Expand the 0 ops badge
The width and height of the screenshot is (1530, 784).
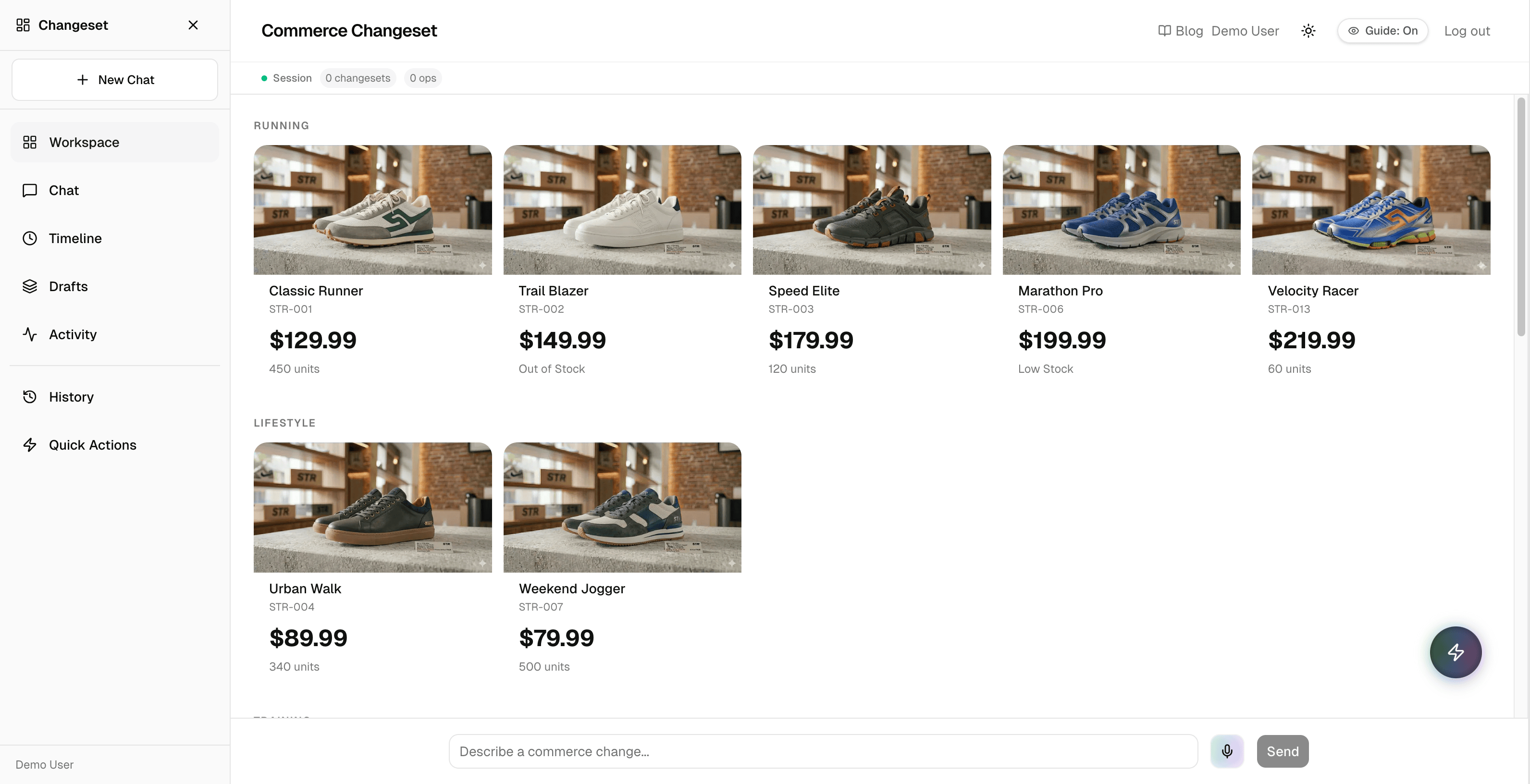click(x=422, y=78)
